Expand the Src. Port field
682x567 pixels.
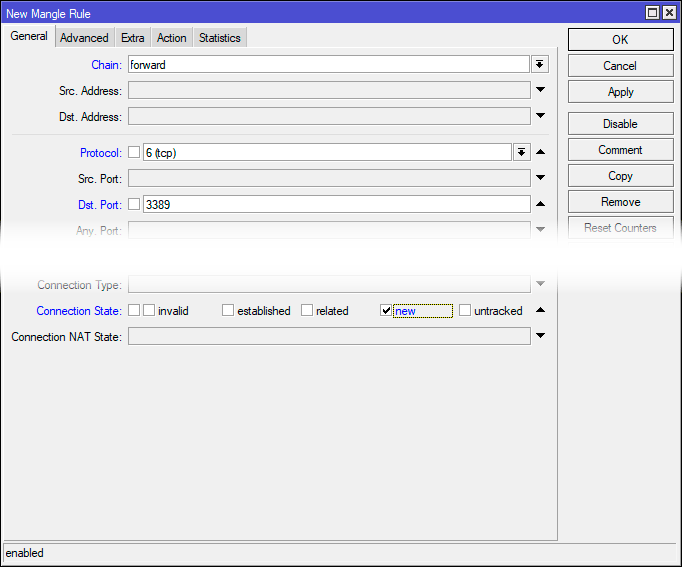click(540, 178)
